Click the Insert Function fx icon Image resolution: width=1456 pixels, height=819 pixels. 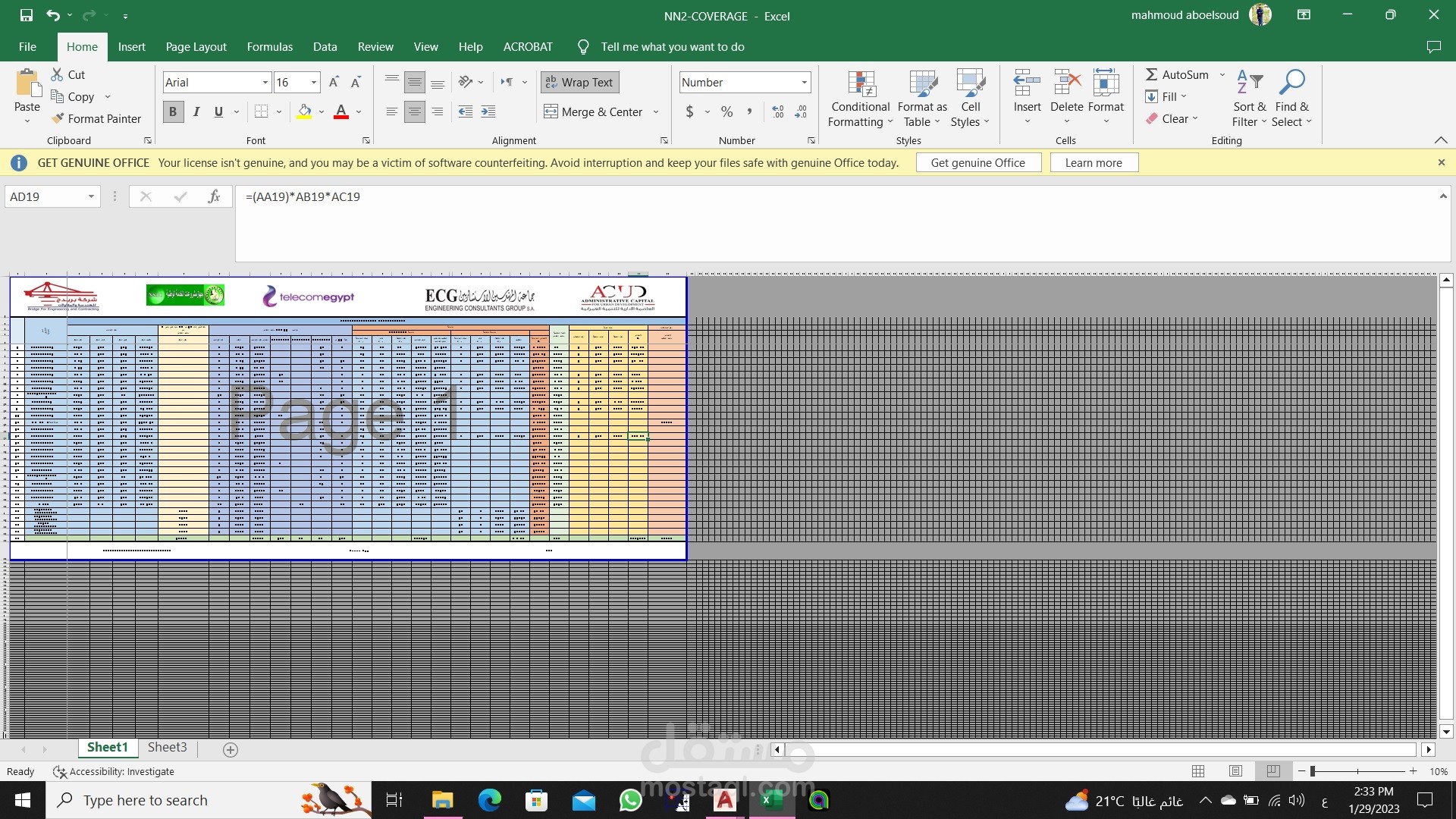[214, 196]
